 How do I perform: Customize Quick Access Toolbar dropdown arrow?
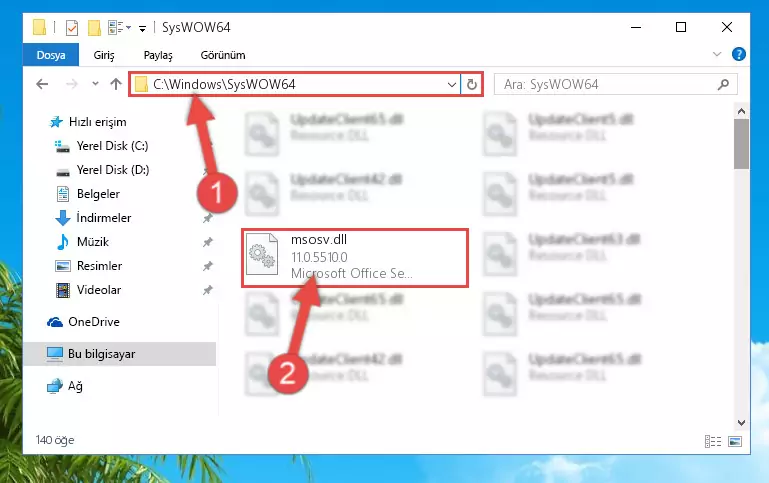pos(142,29)
